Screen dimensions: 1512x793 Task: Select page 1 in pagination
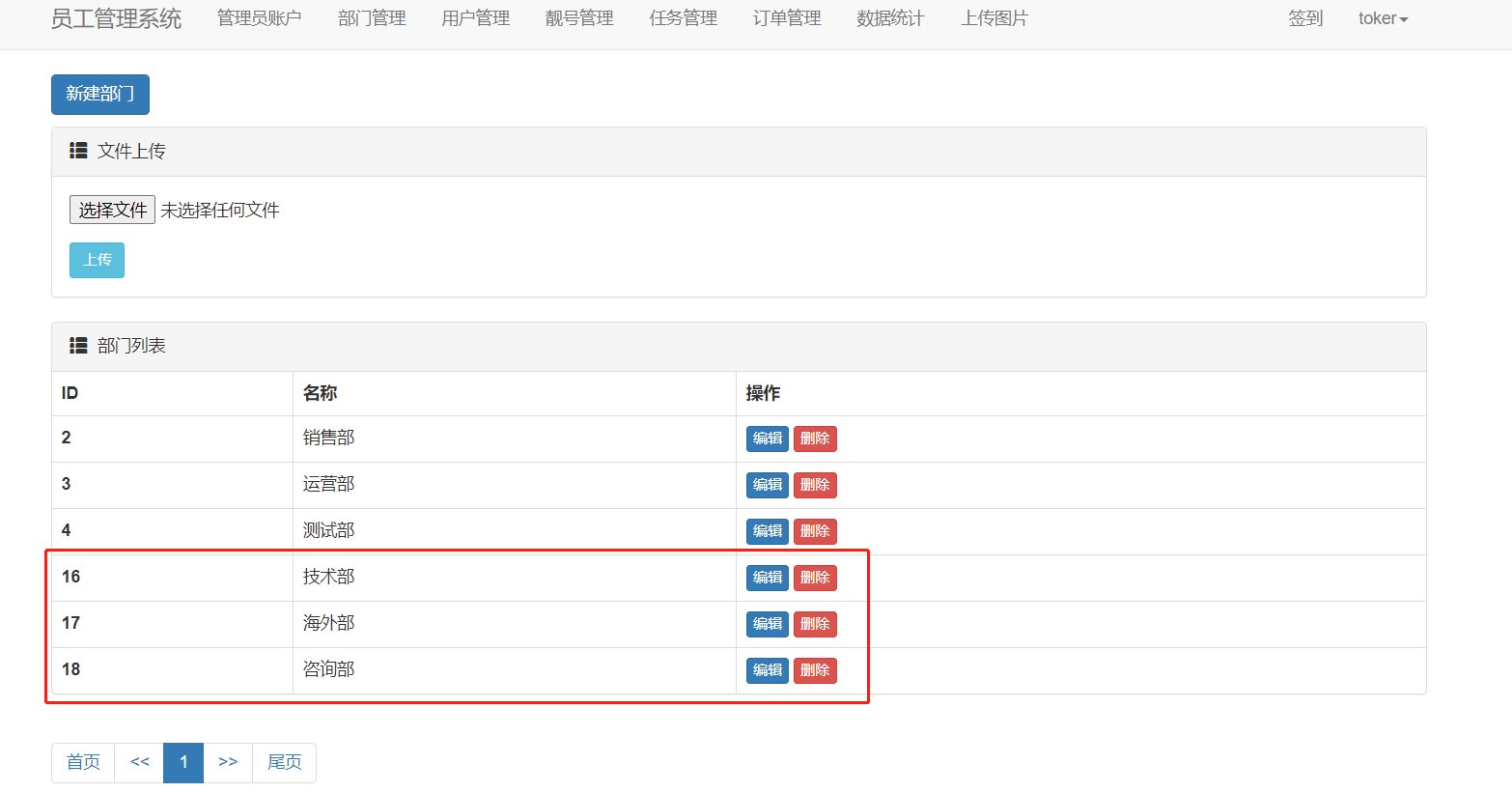[x=183, y=762]
